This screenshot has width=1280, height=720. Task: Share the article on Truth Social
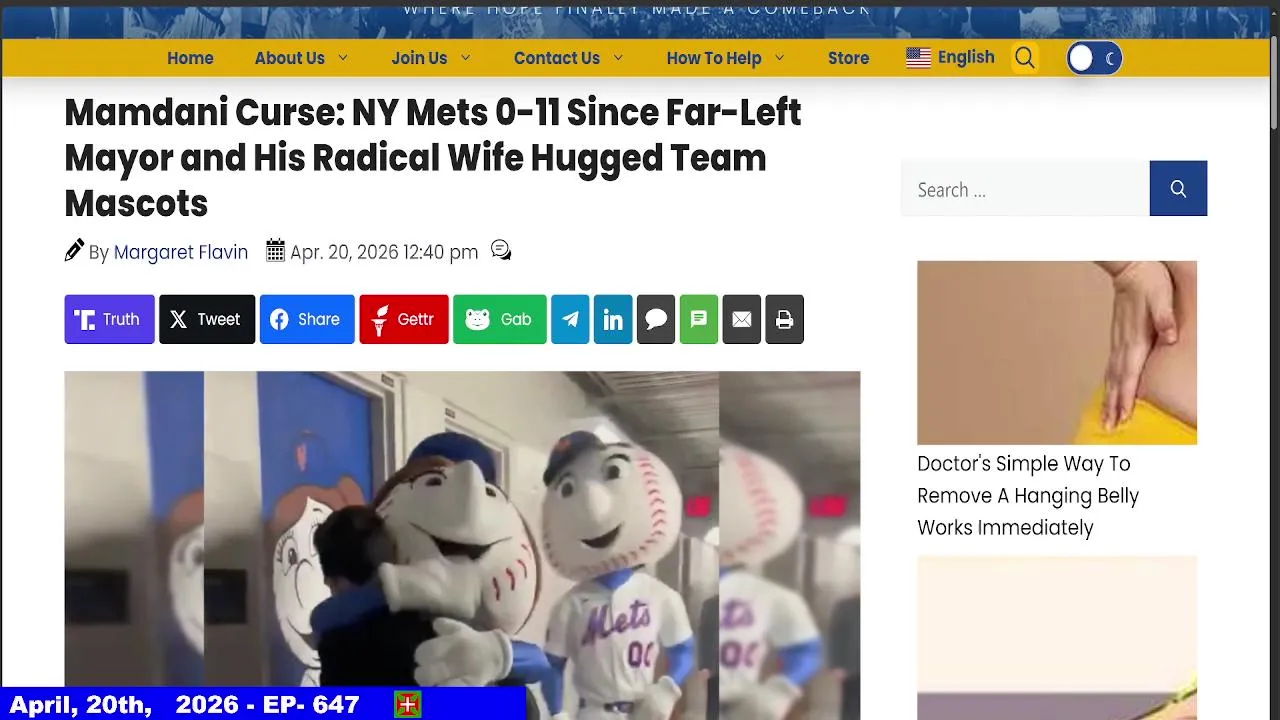click(109, 319)
